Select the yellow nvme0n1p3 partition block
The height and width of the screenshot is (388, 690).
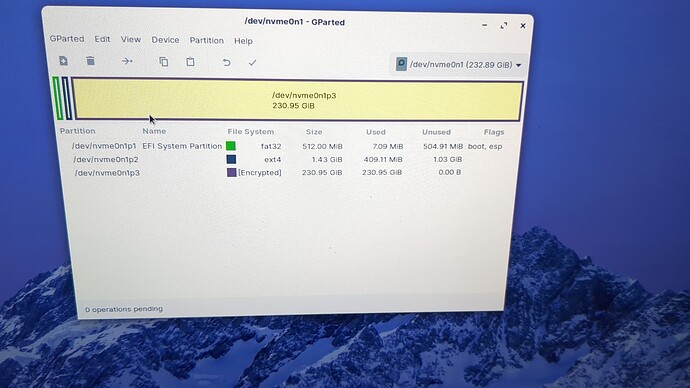point(297,100)
